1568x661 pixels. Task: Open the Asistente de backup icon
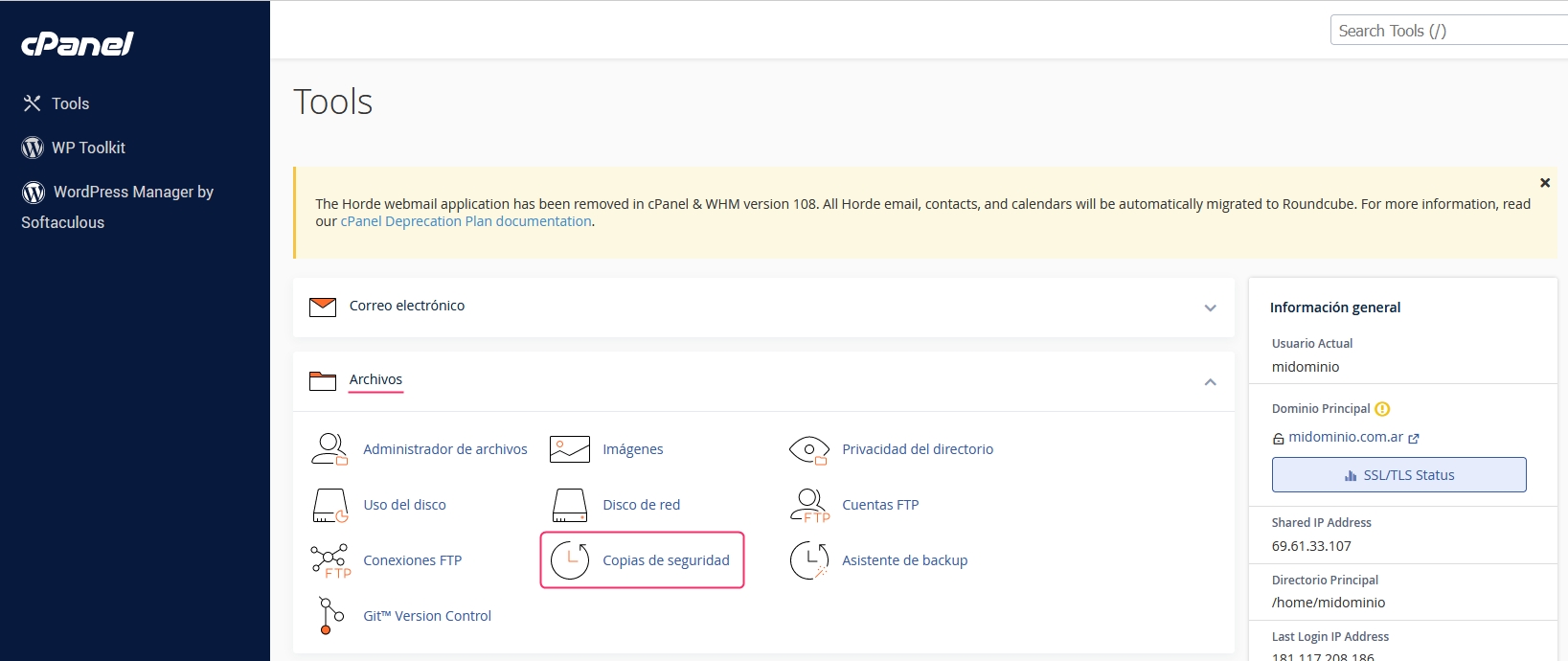pos(808,560)
